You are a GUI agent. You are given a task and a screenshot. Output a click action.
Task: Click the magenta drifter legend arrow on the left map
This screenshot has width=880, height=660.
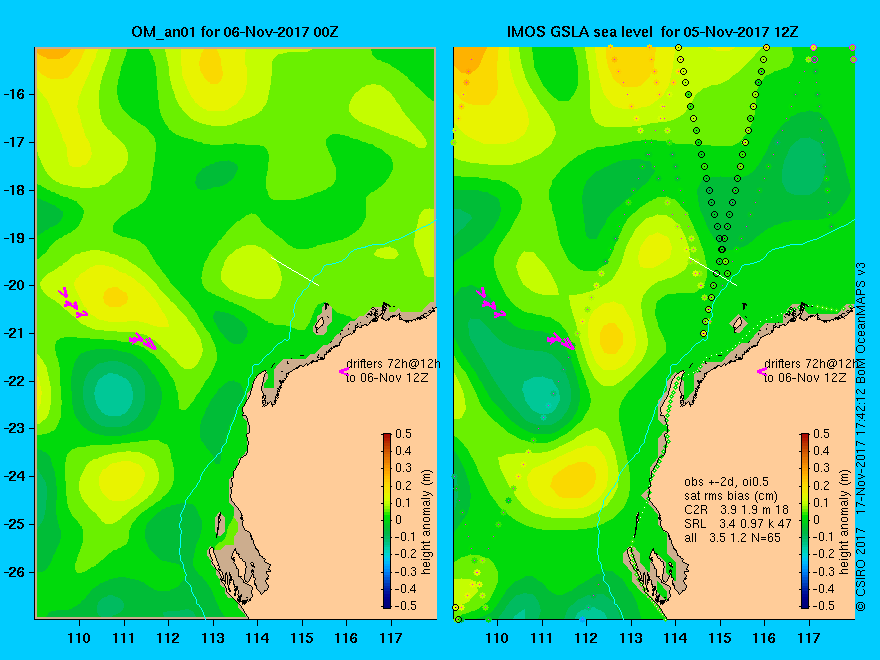click(343, 371)
